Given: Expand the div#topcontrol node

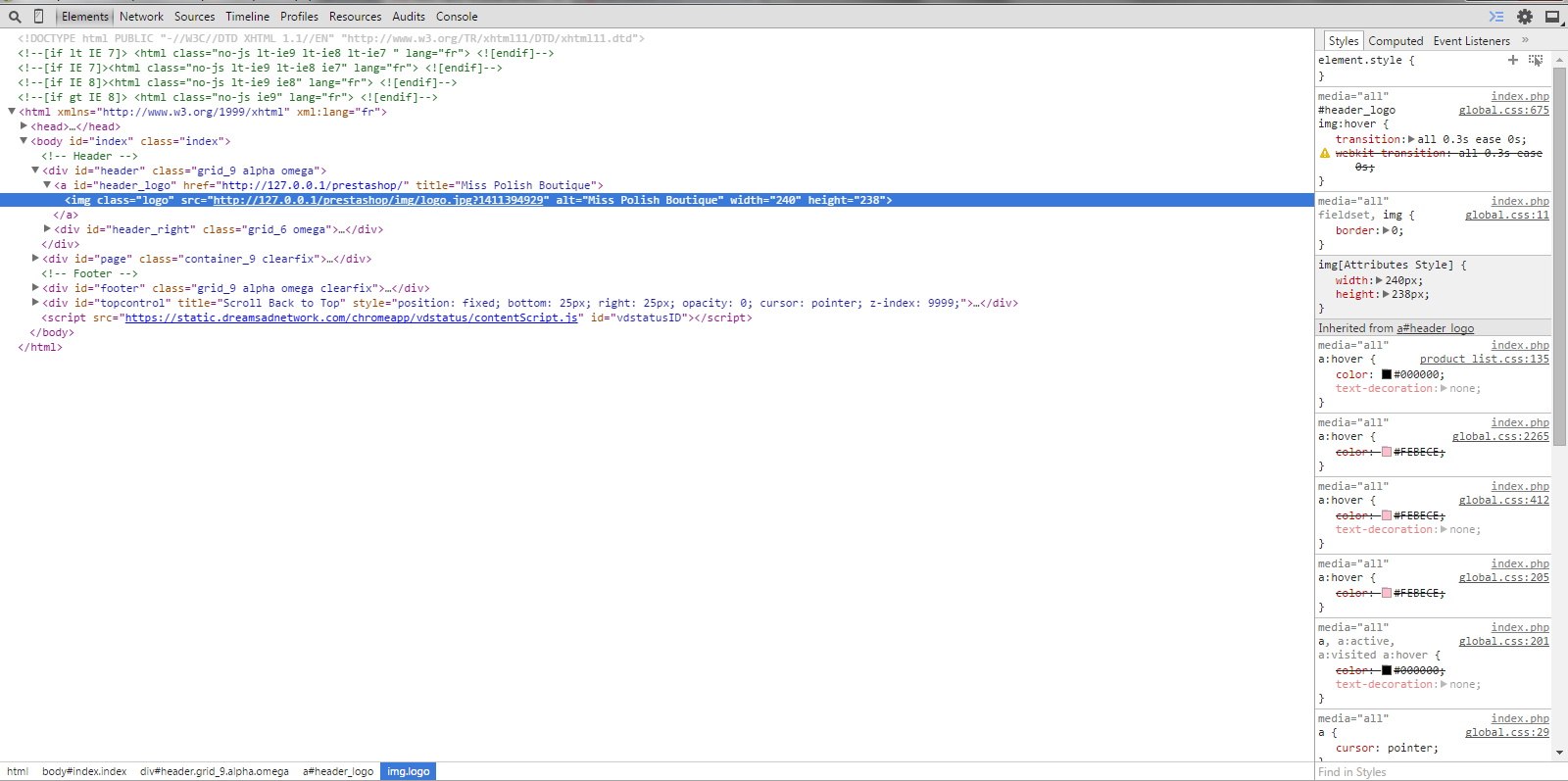Looking at the screenshot, I should [x=35, y=303].
